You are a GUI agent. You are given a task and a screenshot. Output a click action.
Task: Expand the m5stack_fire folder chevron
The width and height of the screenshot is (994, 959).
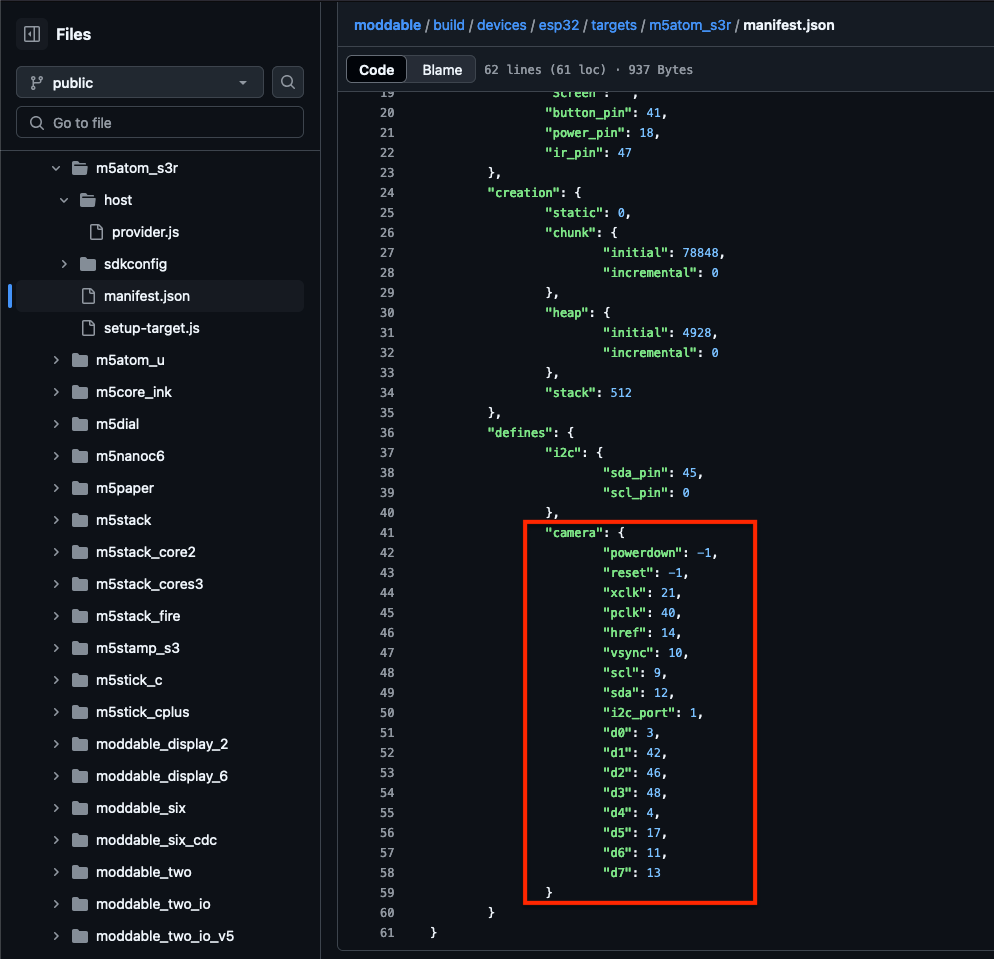pyautogui.click(x=56, y=616)
